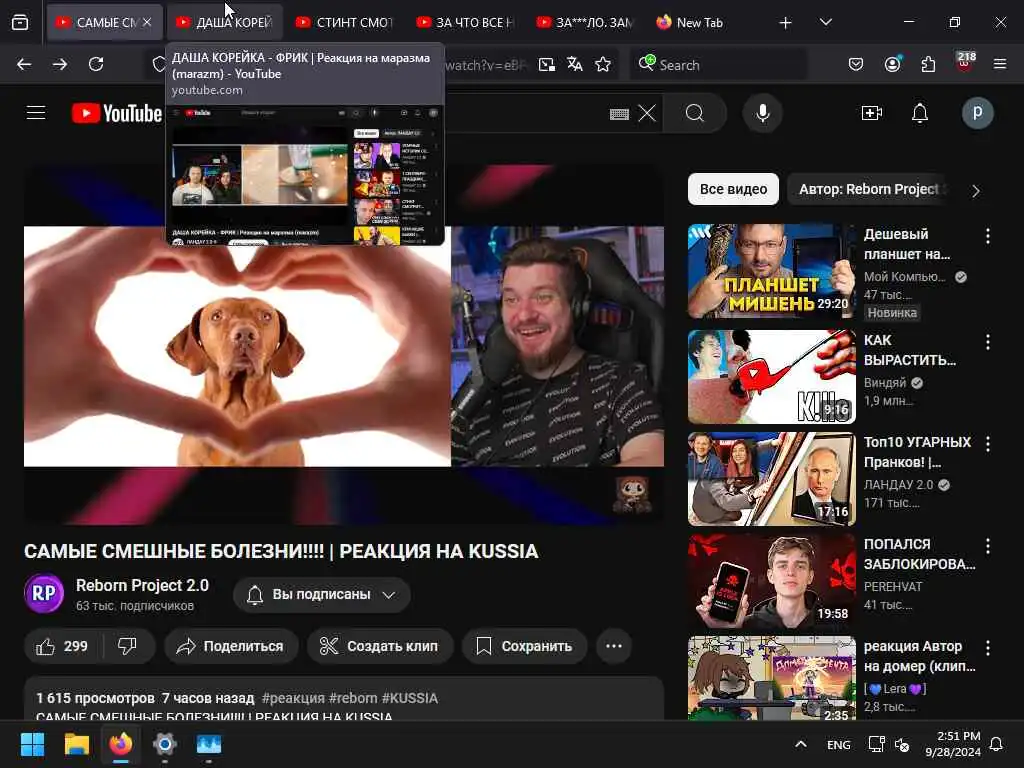The width and height of the screenshot is (1024, 768).
Task: Go forward to next page
Action: pyautogui.click(x=60, y=64)
